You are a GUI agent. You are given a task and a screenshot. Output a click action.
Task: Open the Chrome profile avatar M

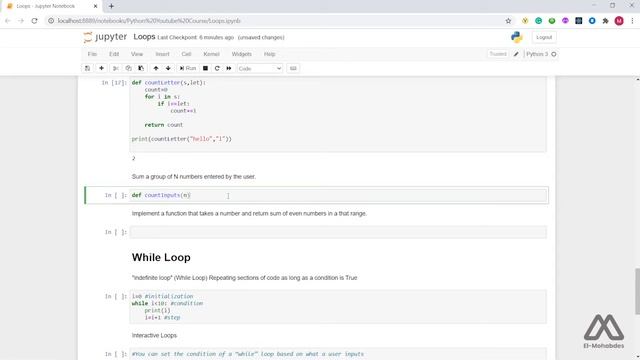pos(619,21)
